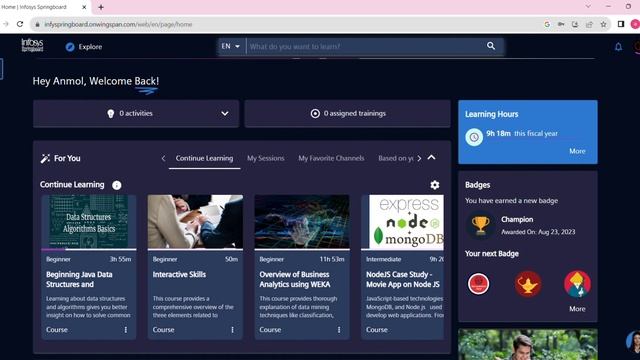Expand the 0 activities chevron
Image resolution: width=640 pixels, height=360 pixels.
224,113
